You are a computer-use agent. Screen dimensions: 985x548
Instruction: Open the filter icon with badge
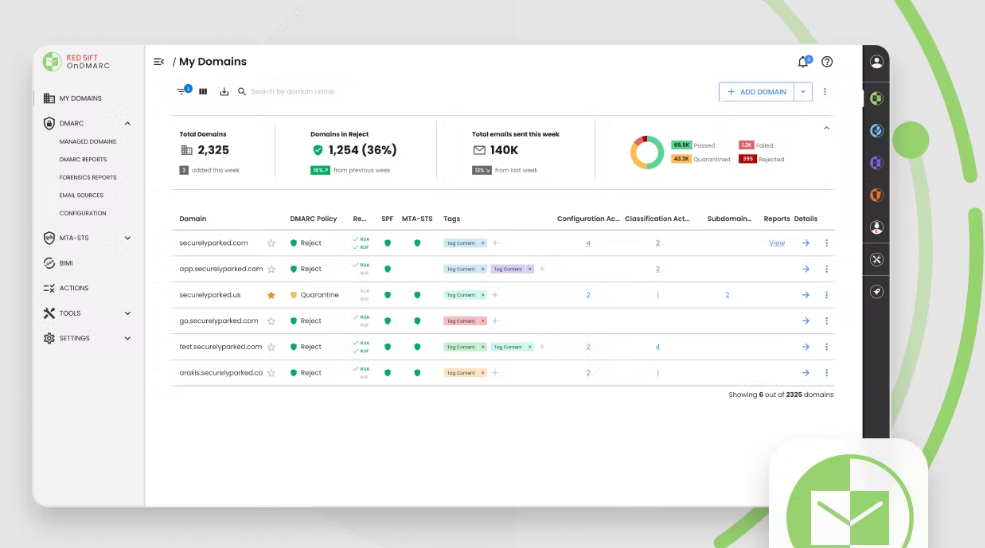[183, 91]
